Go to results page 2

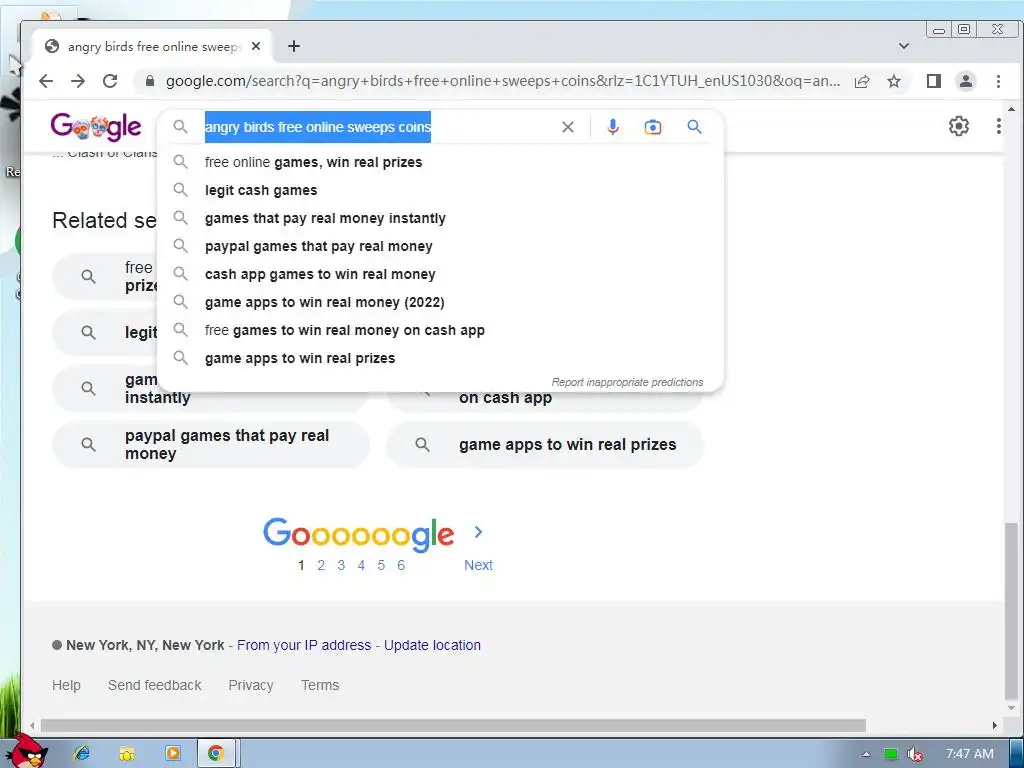[x=321, y=566]
